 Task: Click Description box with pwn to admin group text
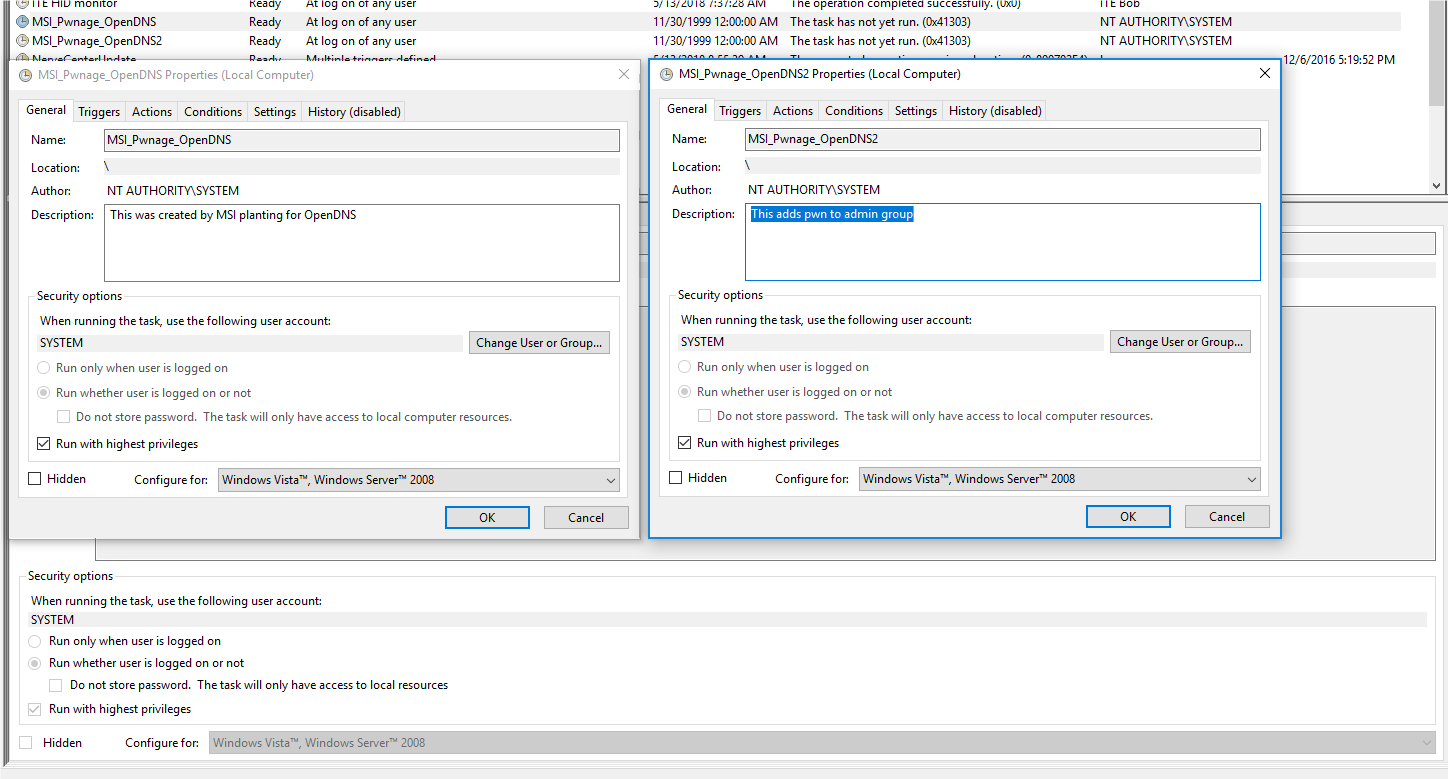pos(1003,242)
